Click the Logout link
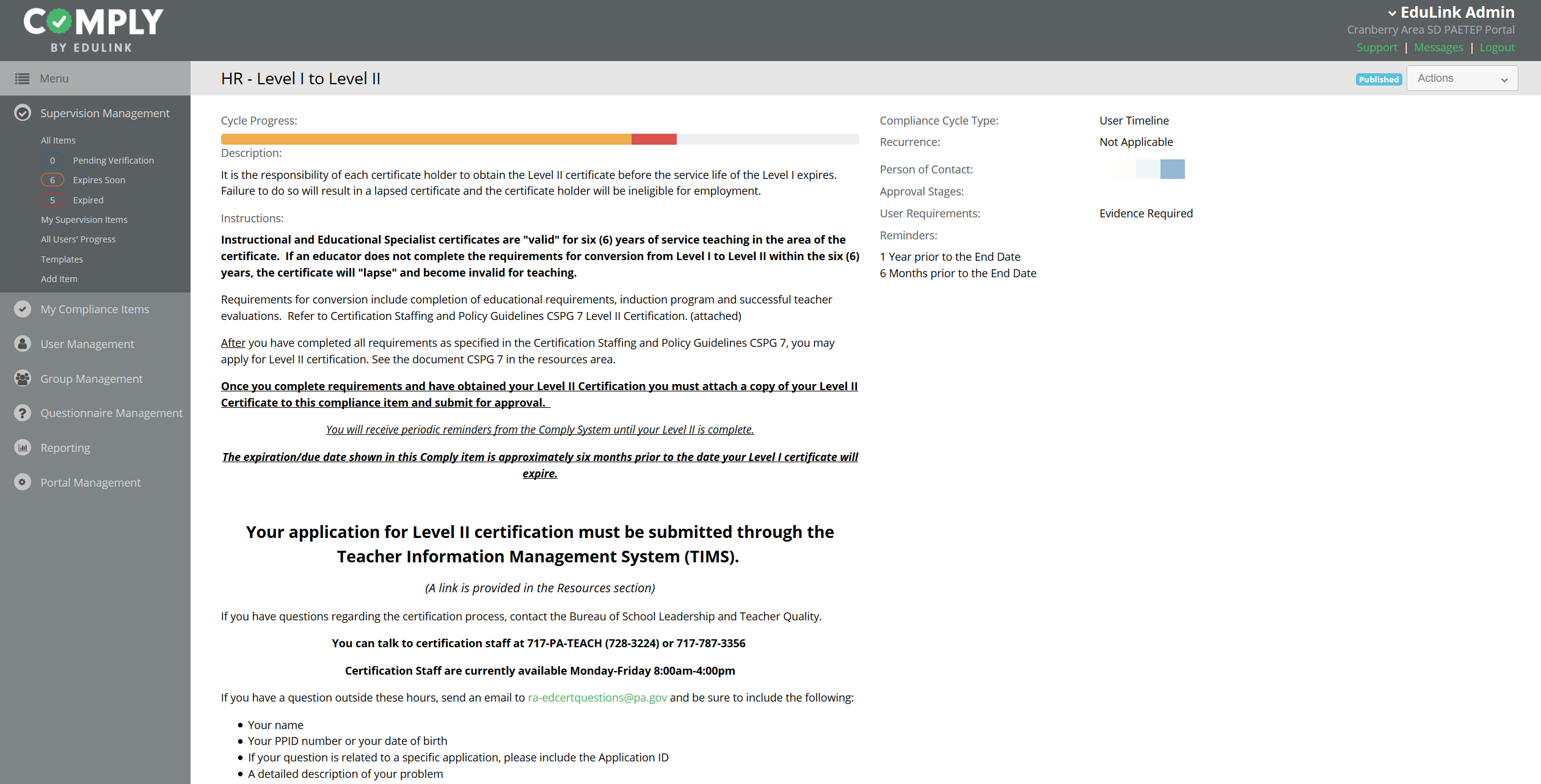The width and height of the screenshot is (1541, 784). click(x=1496, y=48)
